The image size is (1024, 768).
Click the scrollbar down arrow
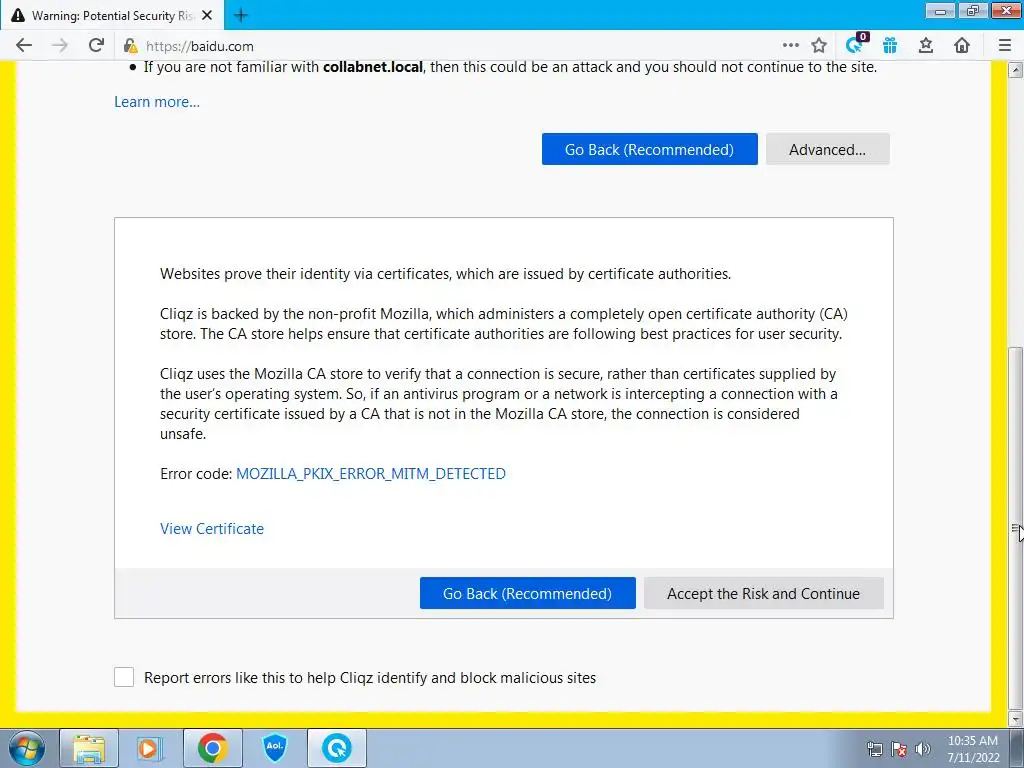click(1015, 719)
